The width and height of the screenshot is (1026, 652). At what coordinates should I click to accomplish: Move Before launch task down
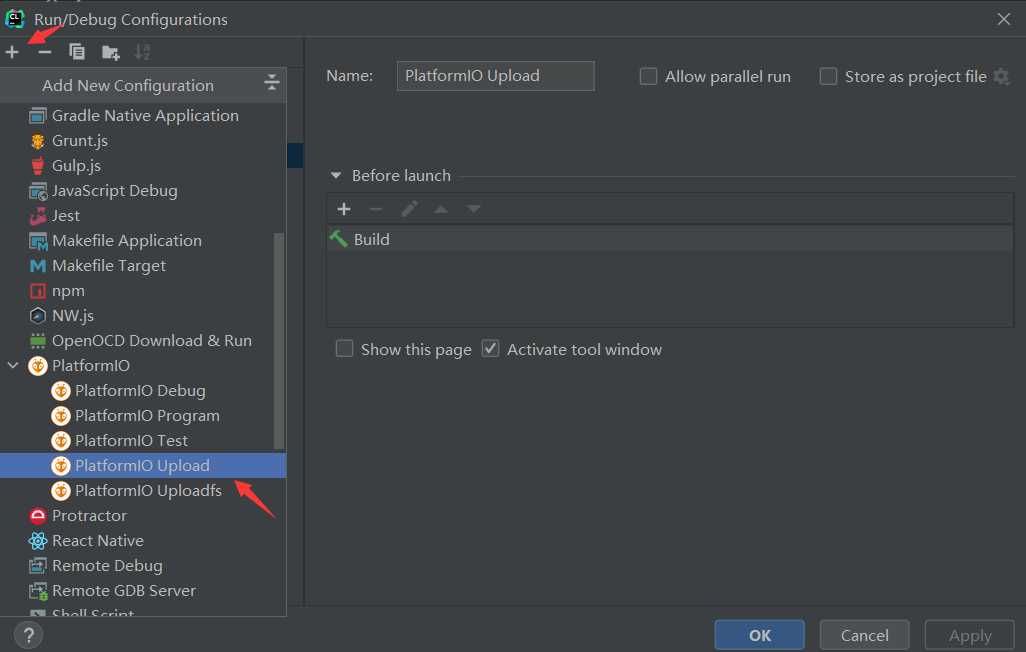coord(474,209)
